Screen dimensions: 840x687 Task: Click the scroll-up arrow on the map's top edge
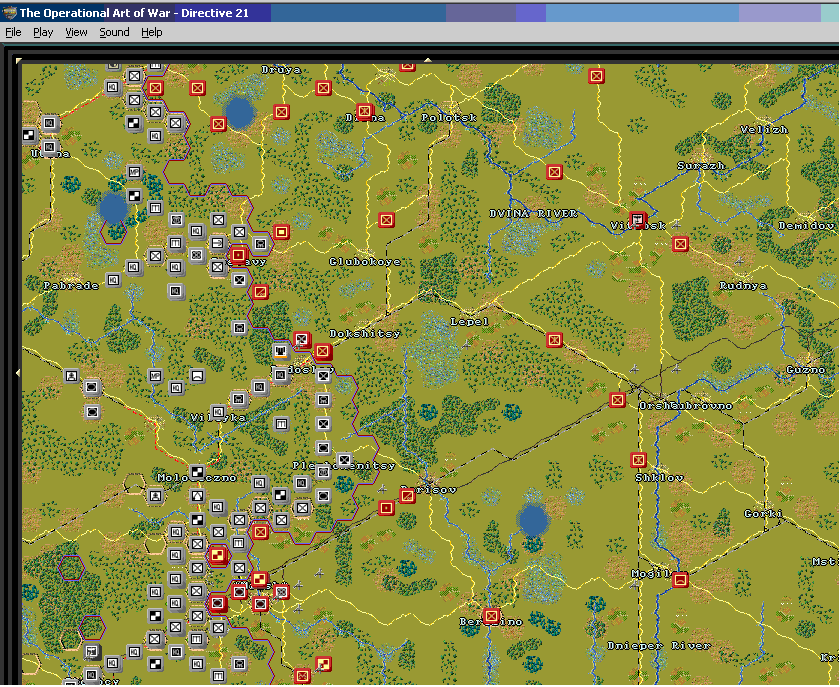click(428, 60)
